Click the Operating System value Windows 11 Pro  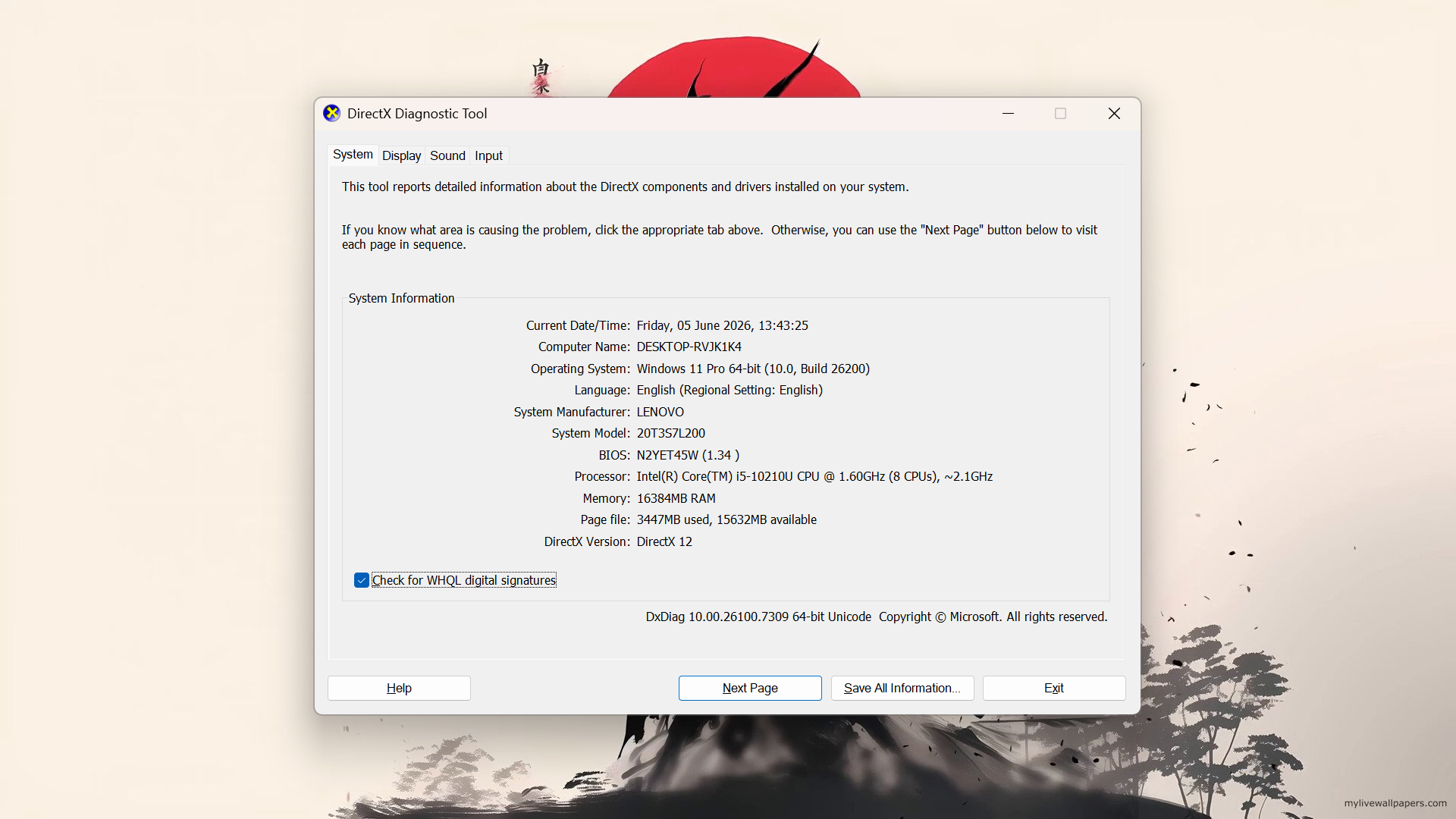(753, 369)
